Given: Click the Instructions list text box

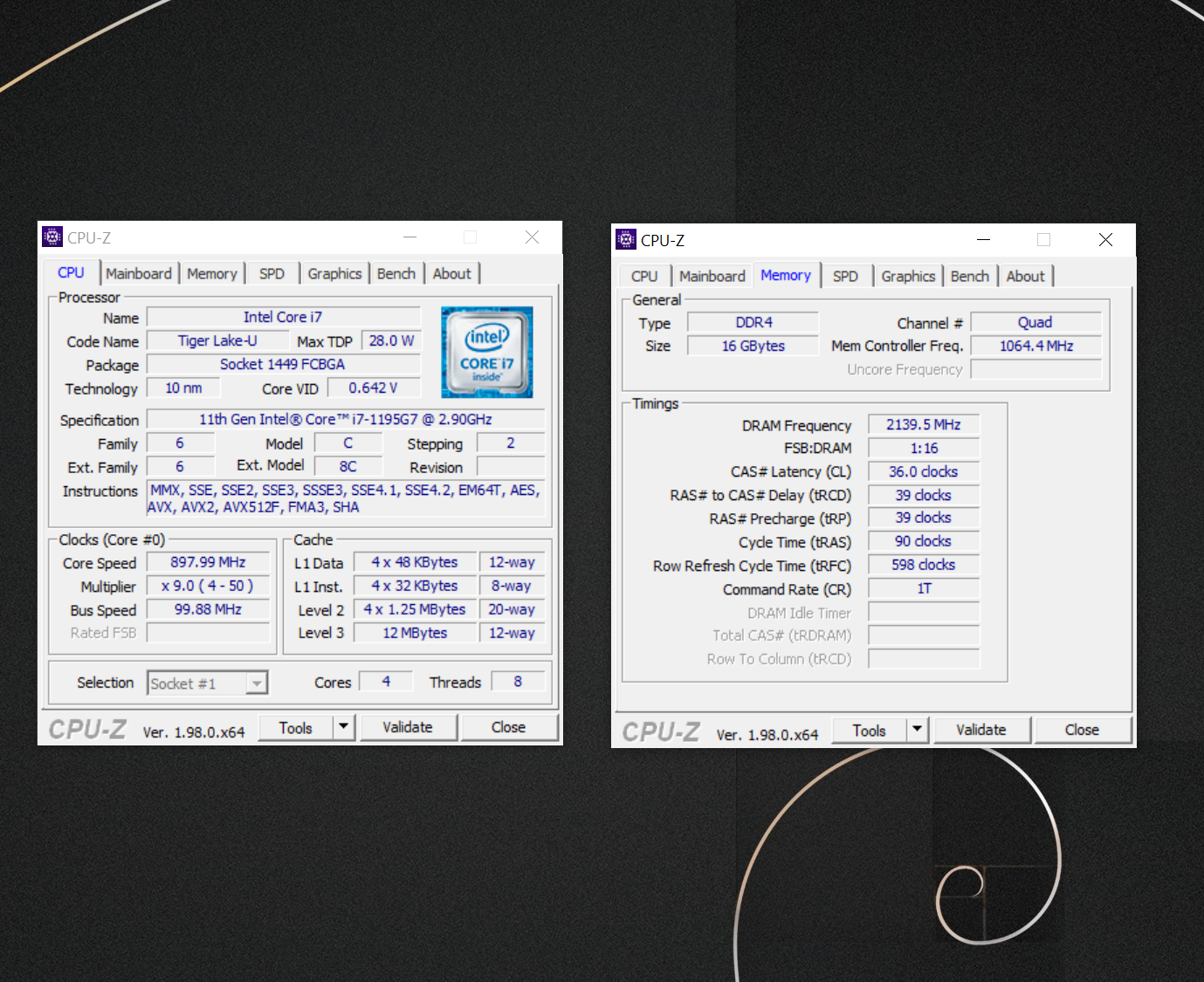Looking at the screenshot, I should click(346, 498).
